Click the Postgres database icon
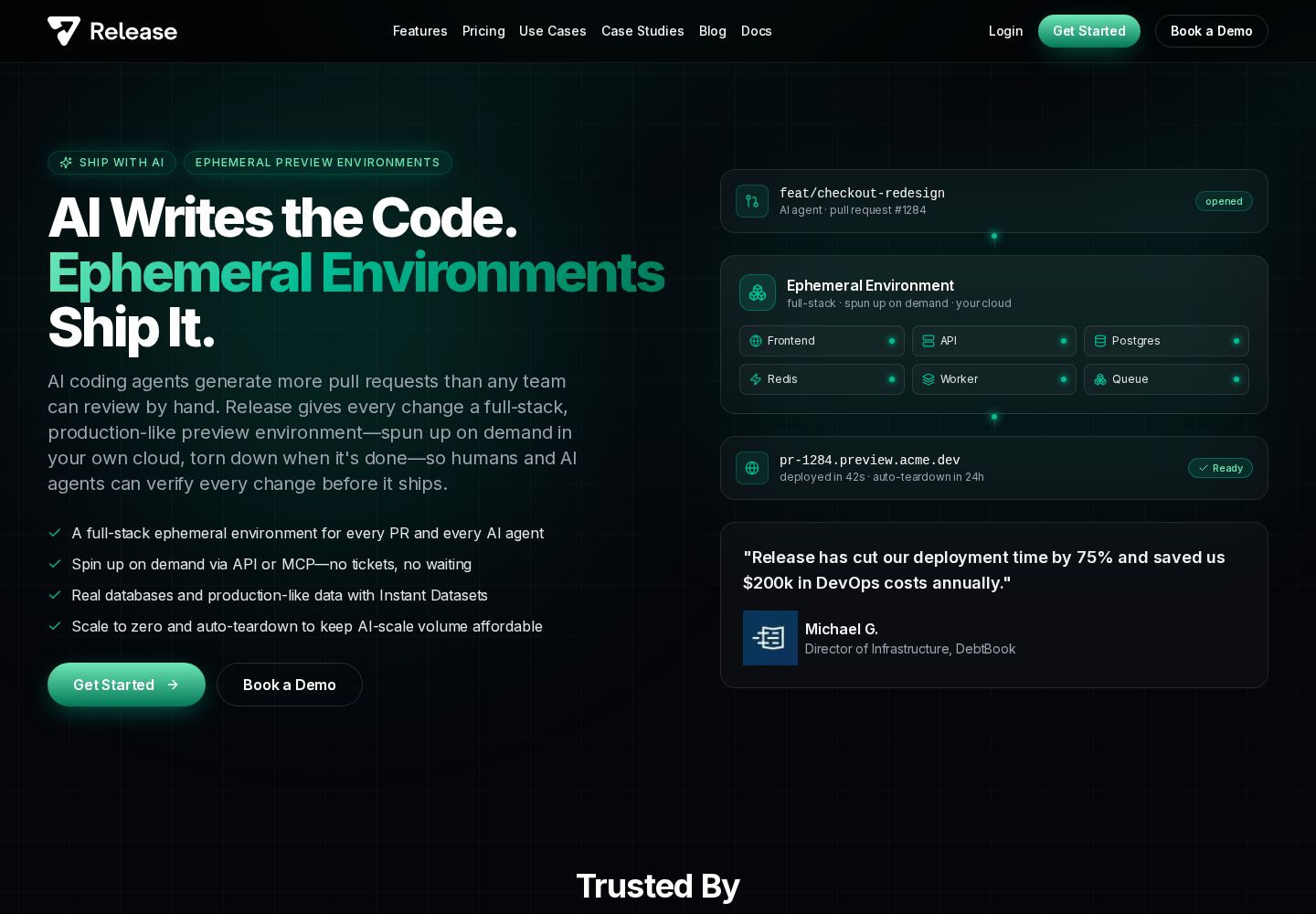 [x=1100, y=341]
